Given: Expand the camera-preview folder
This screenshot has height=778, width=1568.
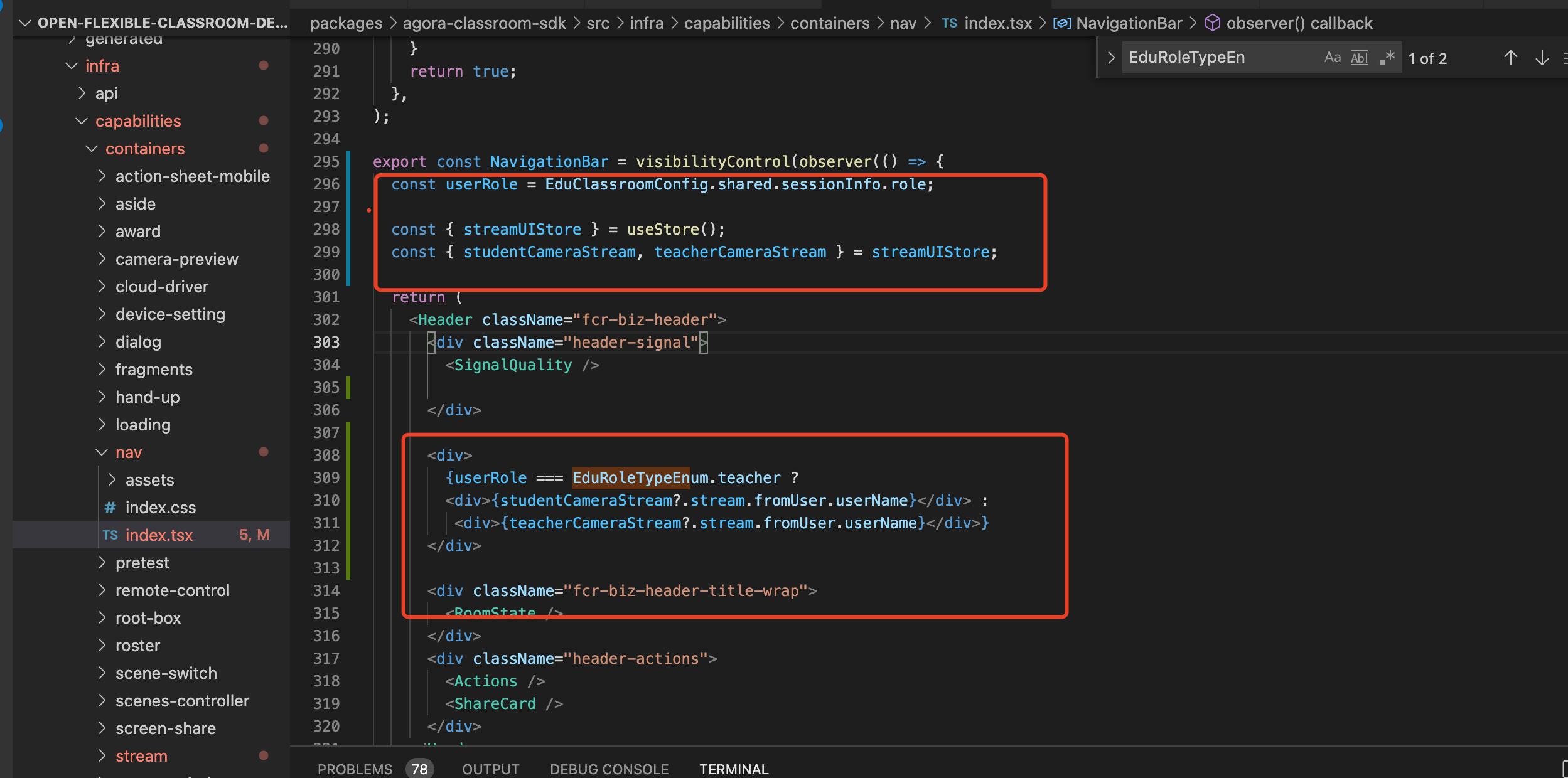Looking at the screenshot, I should pyautogui.click(x=102, y=259).
